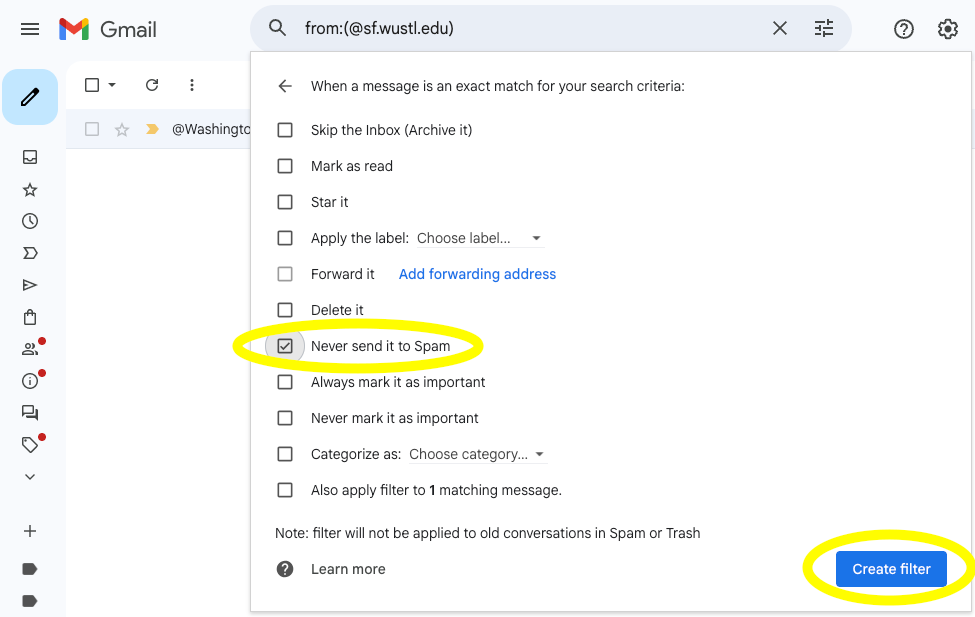Check 'Skip the Inbox (Archive it)'
Screen dimensions: 975x617
coord(285,130)
